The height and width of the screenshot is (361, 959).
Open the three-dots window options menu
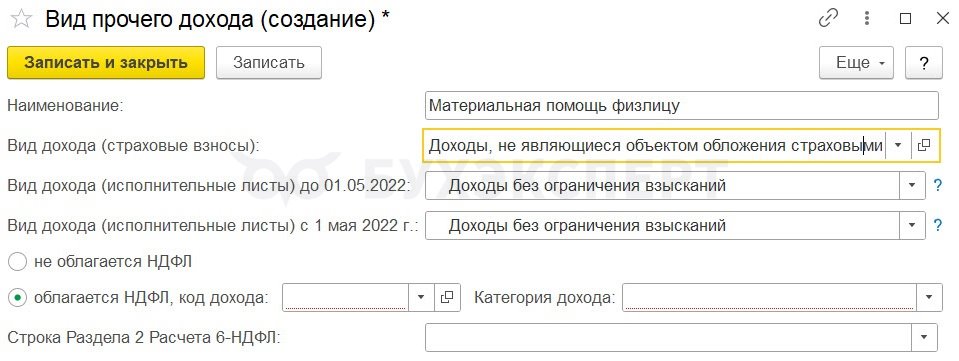point(867,19)
